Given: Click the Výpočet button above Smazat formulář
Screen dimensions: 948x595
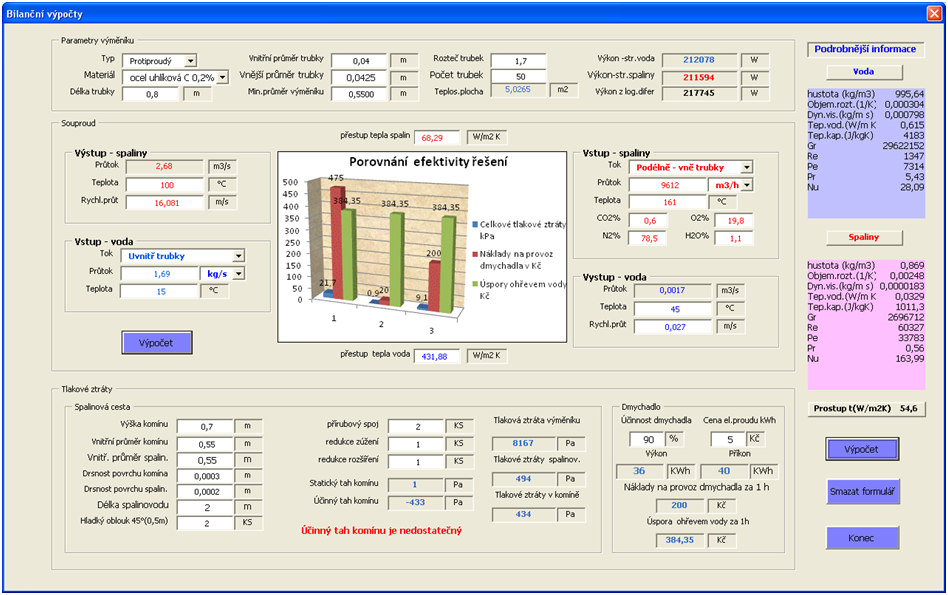Looking at the screenshot, I should [x=862, y=449].
